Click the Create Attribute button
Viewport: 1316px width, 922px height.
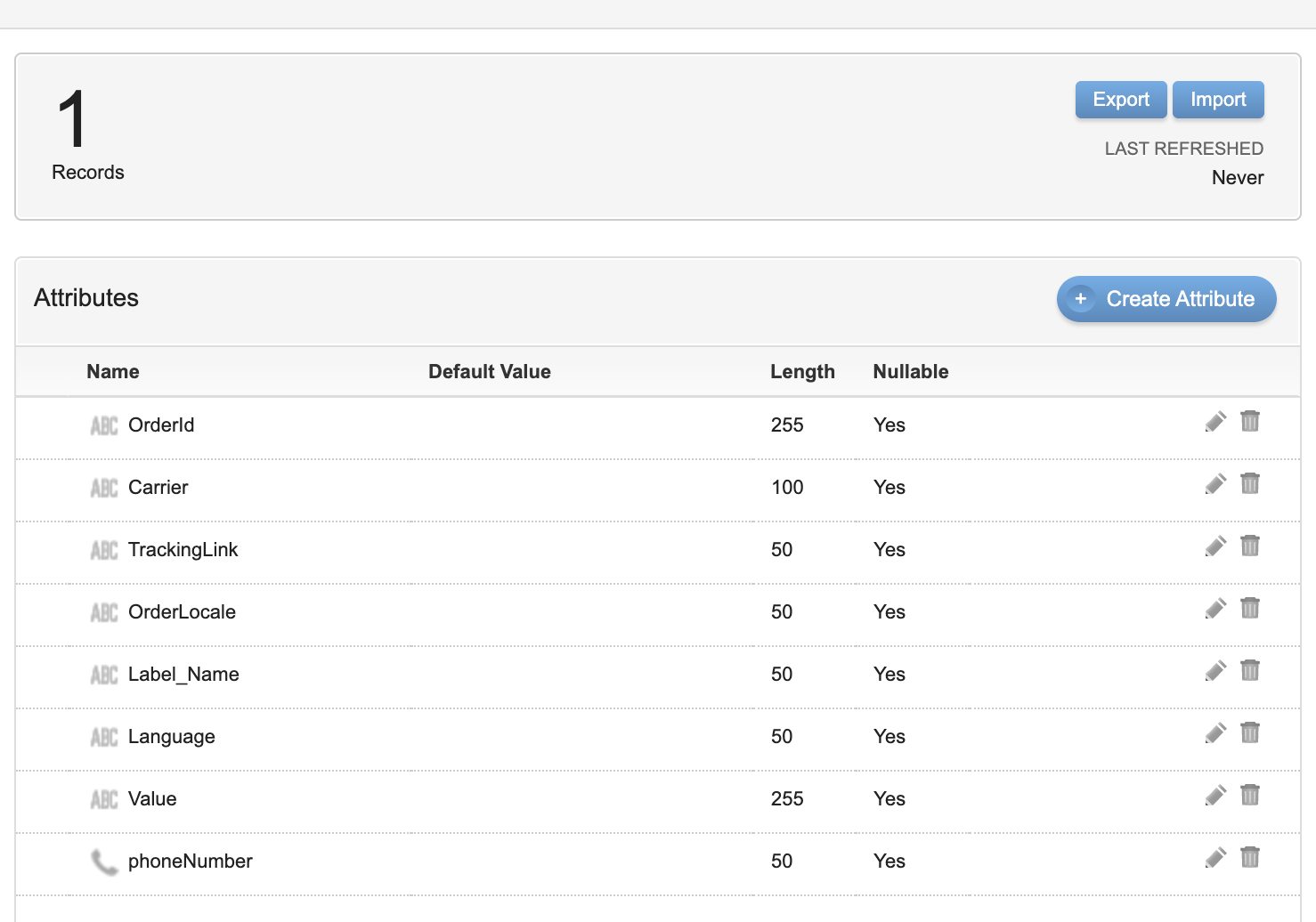[x=1166, y=299]
